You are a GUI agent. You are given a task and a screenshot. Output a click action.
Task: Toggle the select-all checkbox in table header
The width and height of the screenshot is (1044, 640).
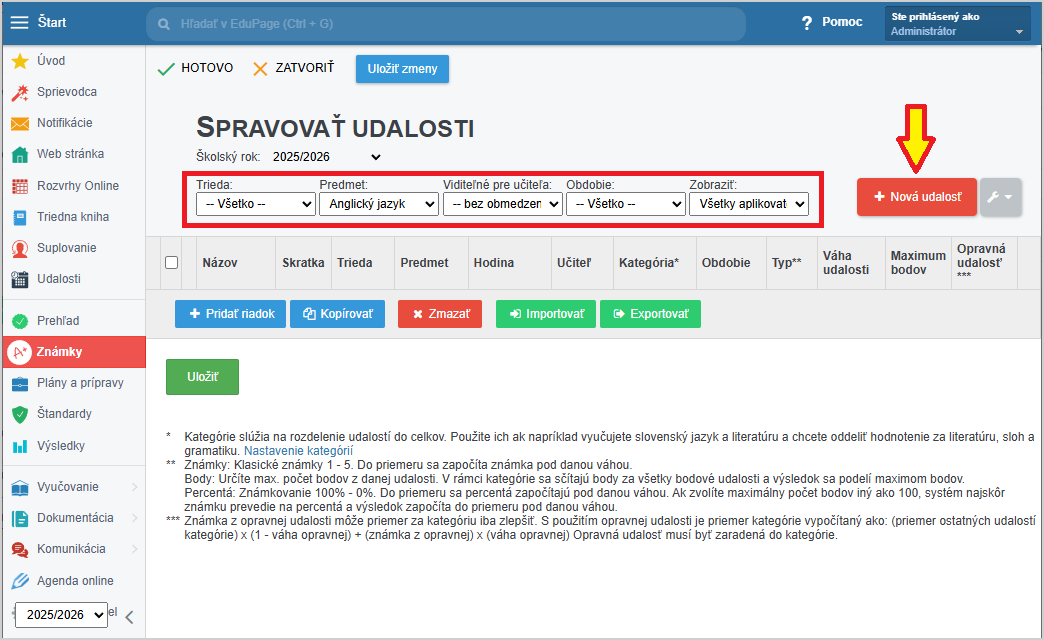click(171, 263)
